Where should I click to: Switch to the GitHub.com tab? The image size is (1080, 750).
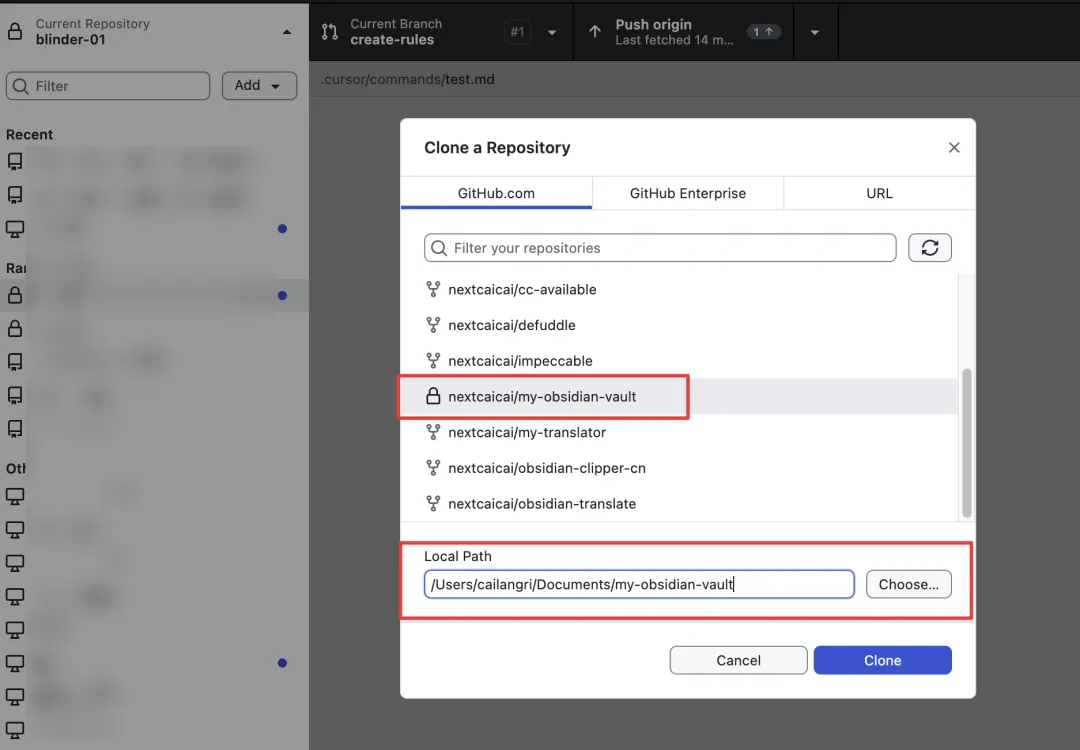point(496,193)
